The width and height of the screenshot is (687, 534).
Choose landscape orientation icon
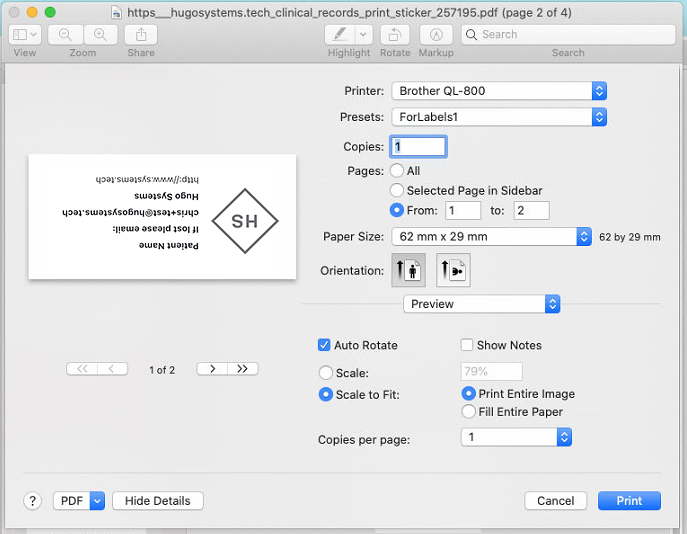pos(453,270)
